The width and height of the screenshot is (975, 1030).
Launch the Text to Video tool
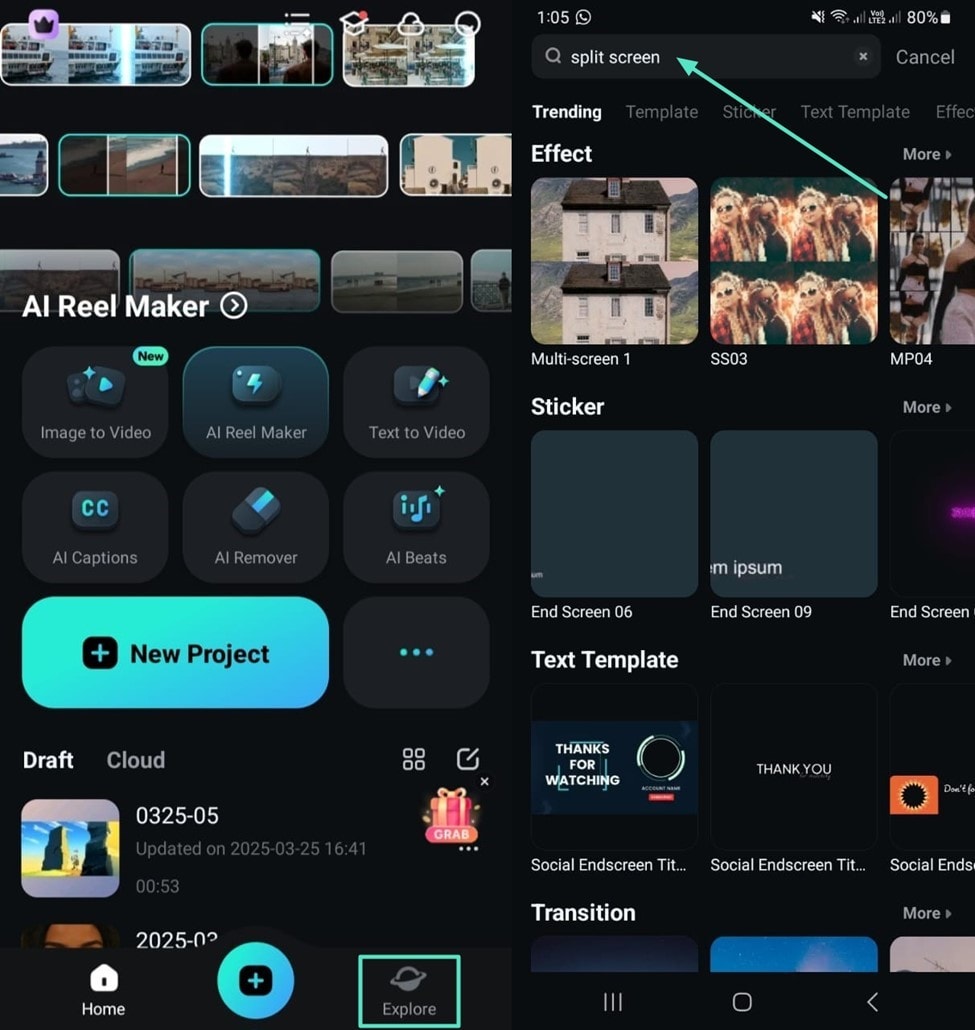click(417, 402)
